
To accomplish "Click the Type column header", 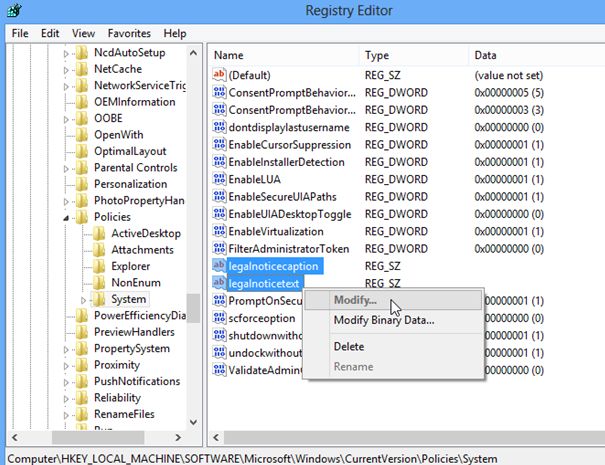I will [414, 55].
